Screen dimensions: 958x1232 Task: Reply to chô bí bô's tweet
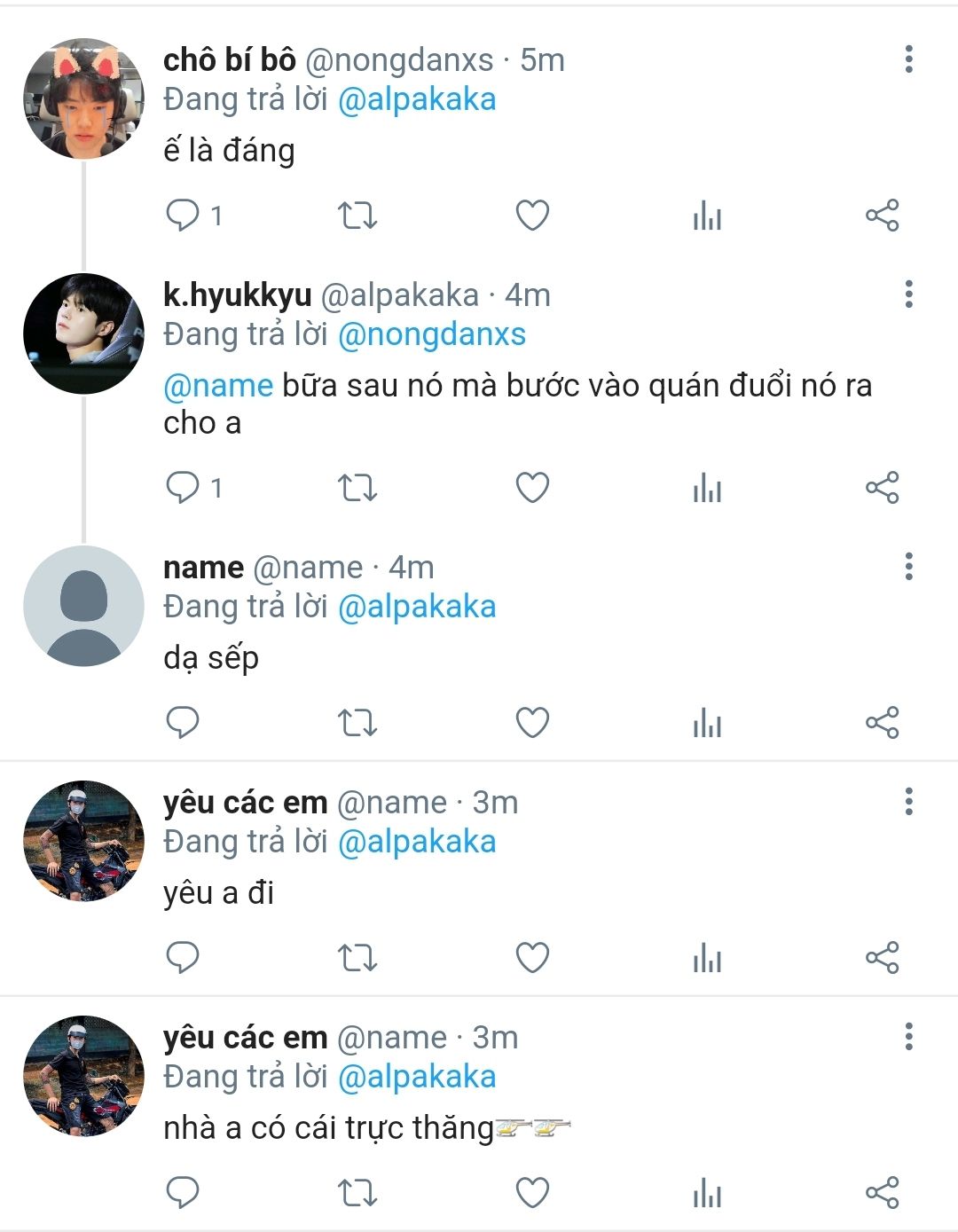click(x=193, y=216)
